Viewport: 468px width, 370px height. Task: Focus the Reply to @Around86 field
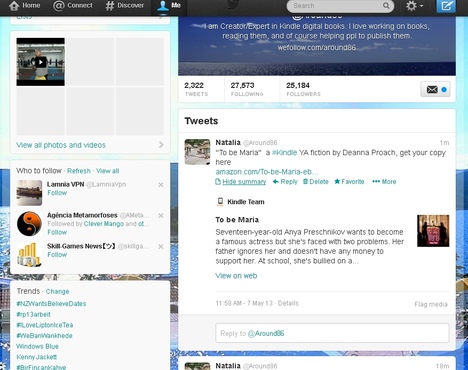332,333
